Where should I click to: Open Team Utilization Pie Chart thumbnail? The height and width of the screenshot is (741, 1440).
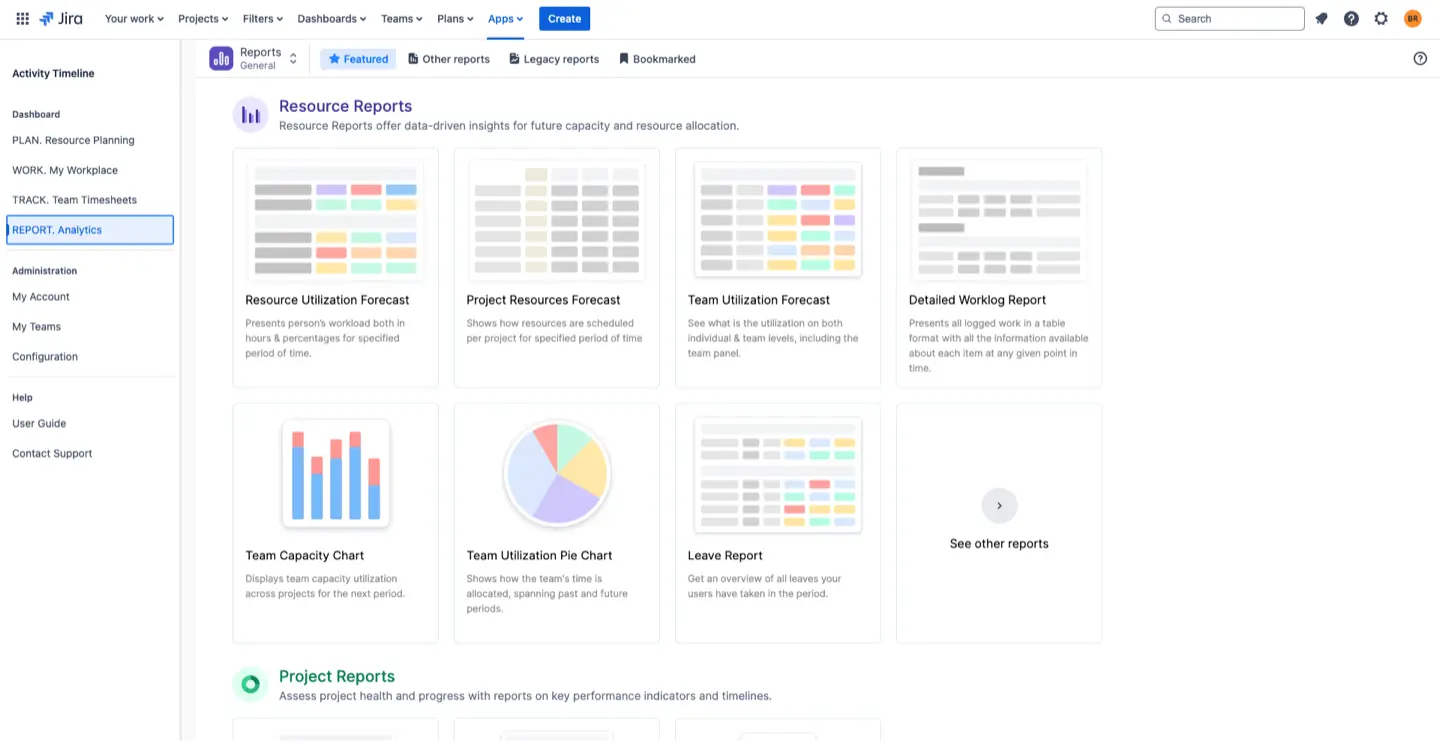[557, 474]
